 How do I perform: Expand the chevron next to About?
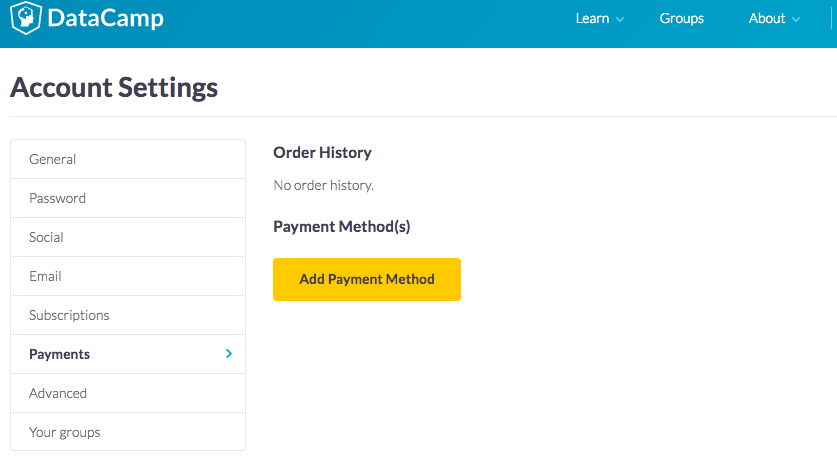796,19
